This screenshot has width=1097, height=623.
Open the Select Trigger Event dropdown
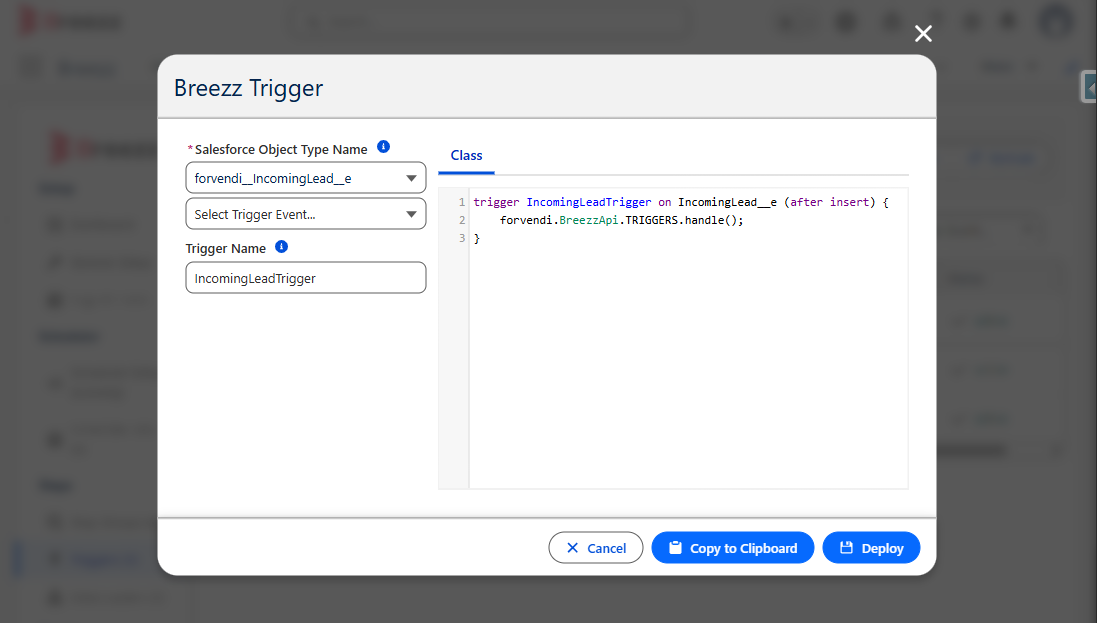(306, 214)
